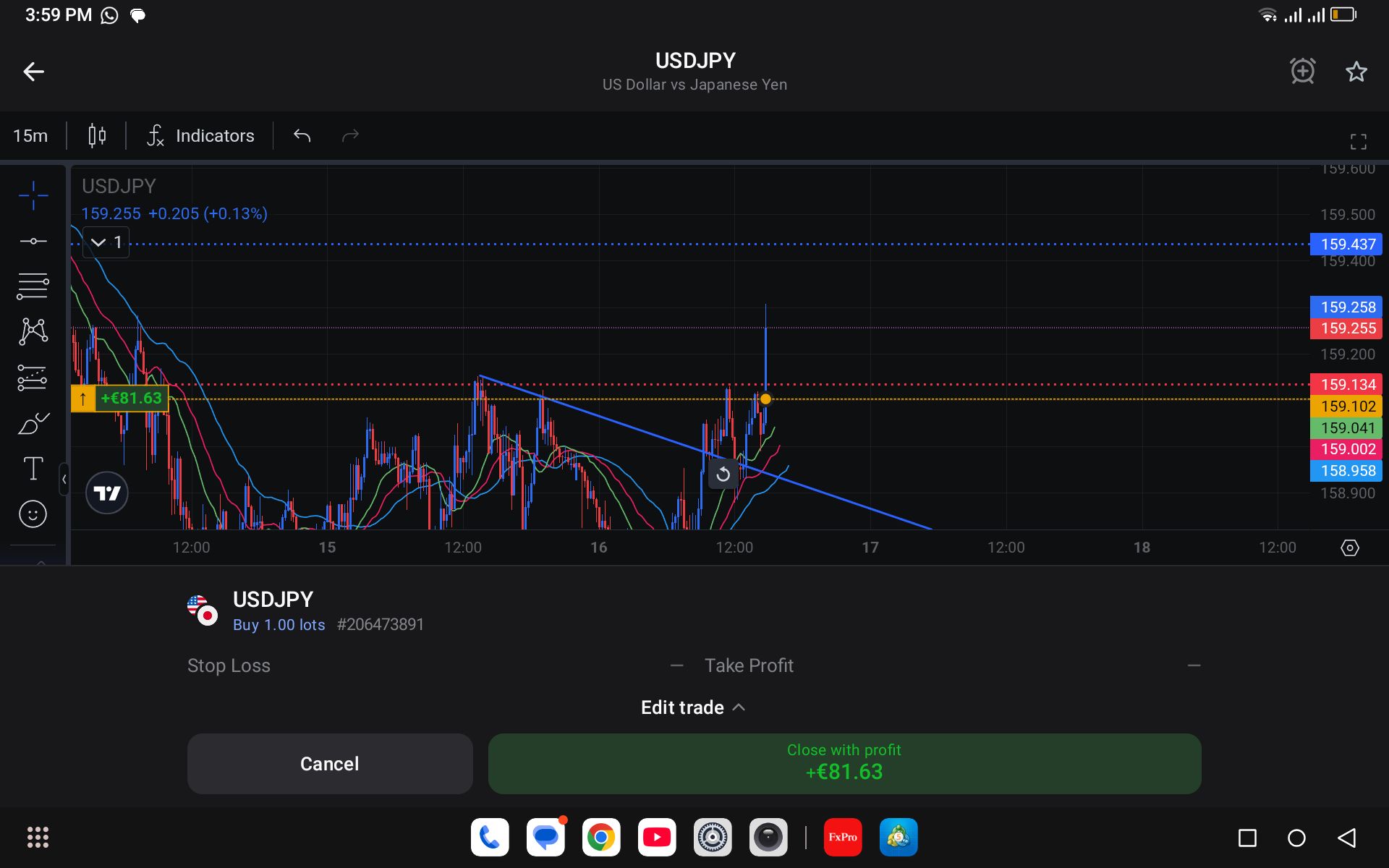Image resolution: width=1389 pixels, height=868 pixels.
Task: Select the brush drawing tool
Action: (33, 423)
